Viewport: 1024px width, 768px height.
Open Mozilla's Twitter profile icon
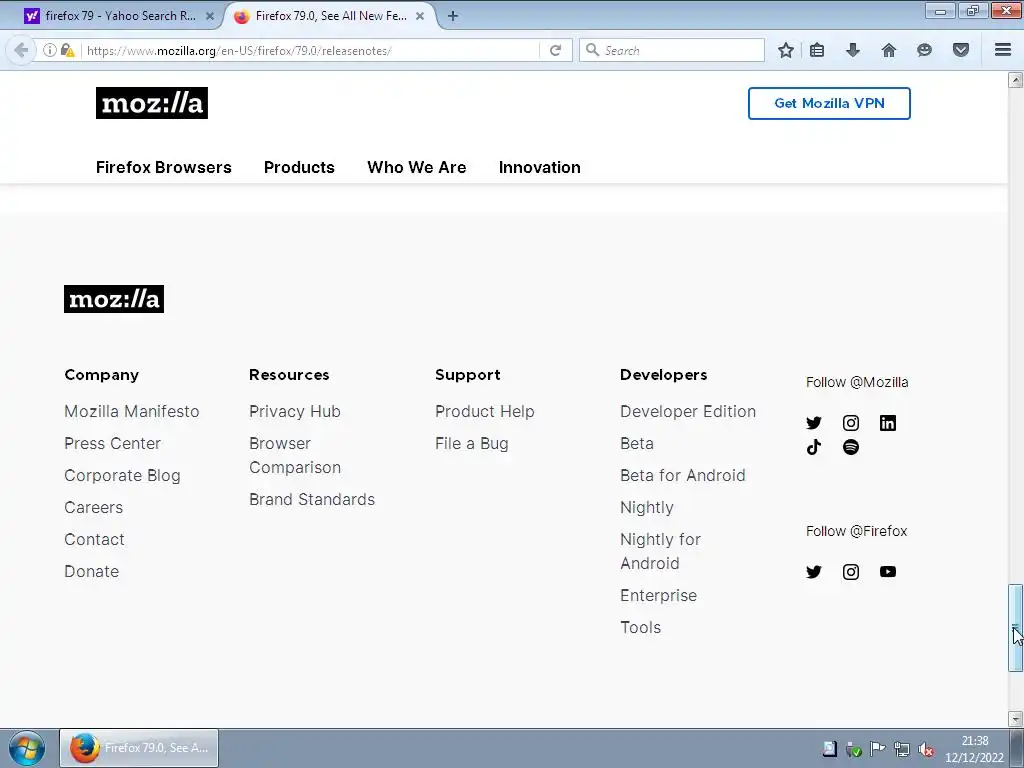tap(814, 423)
